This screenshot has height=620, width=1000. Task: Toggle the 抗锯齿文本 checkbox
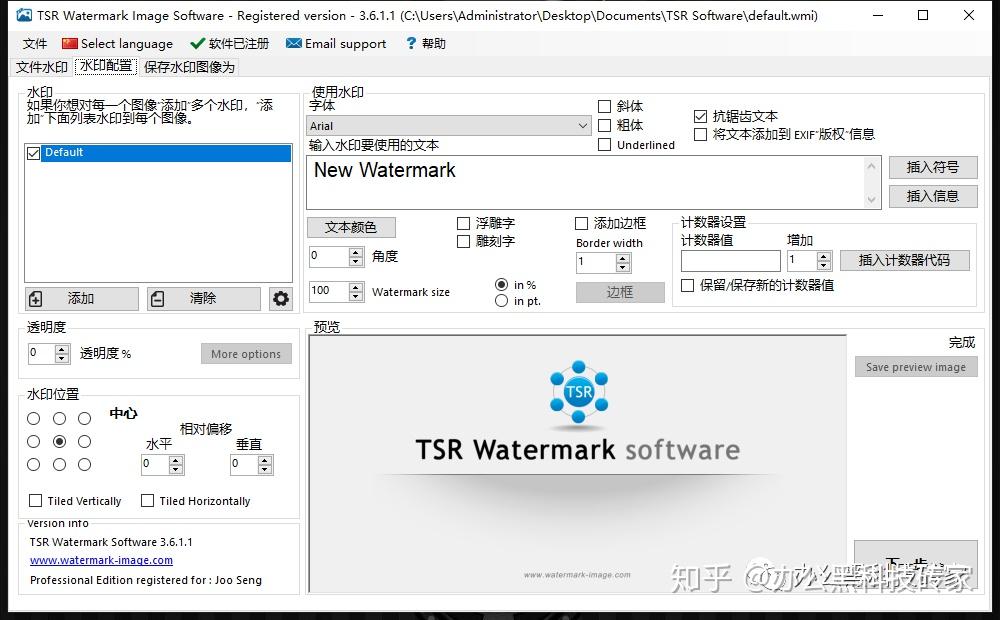click(x=700, y=116)
